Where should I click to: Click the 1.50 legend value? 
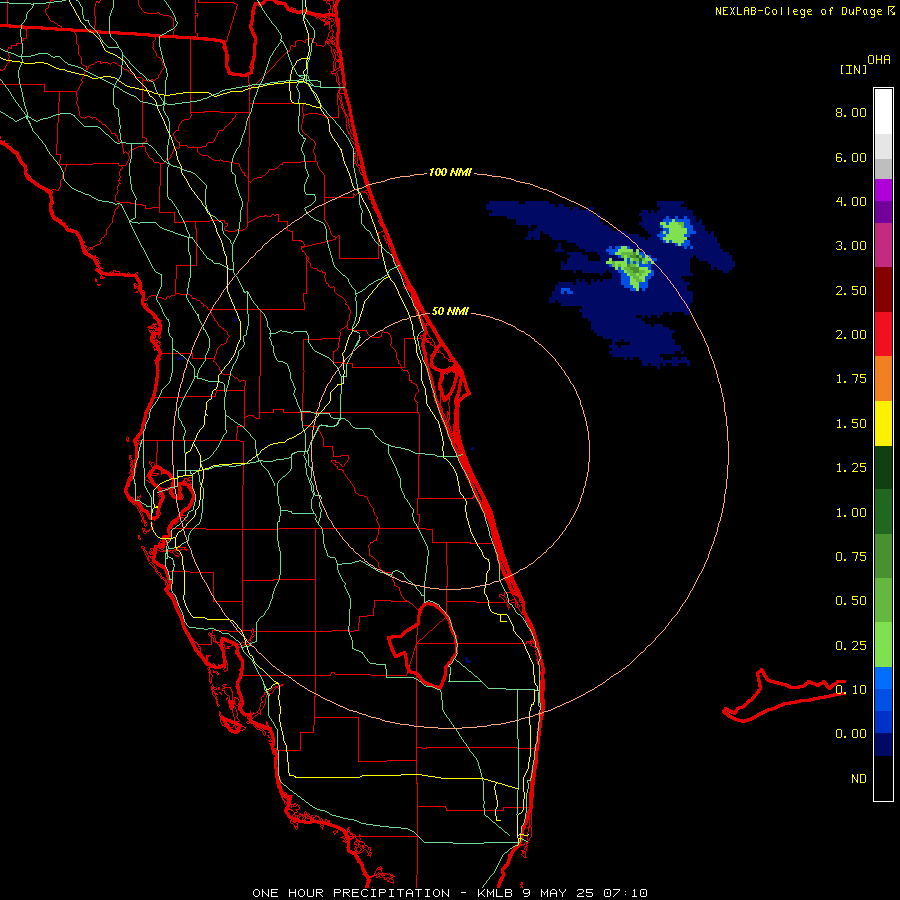click(851, 424)
